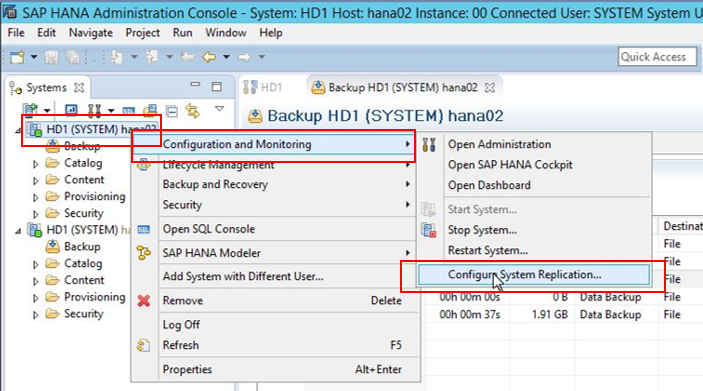Select Backup item under second HD1 system
Image resolution: width=703 pixels, height=391 pixels.
coord(82,247)
